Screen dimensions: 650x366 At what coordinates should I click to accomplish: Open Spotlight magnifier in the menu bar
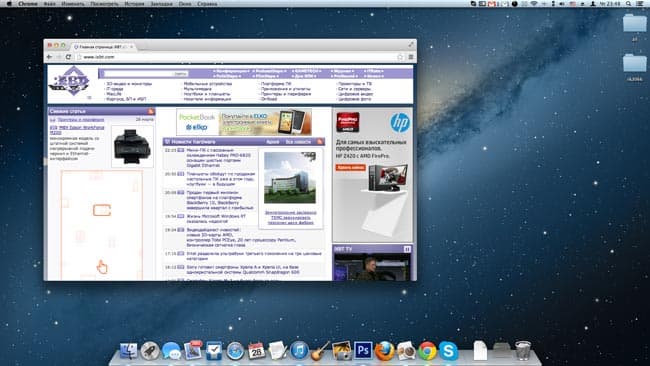(628, 4)
